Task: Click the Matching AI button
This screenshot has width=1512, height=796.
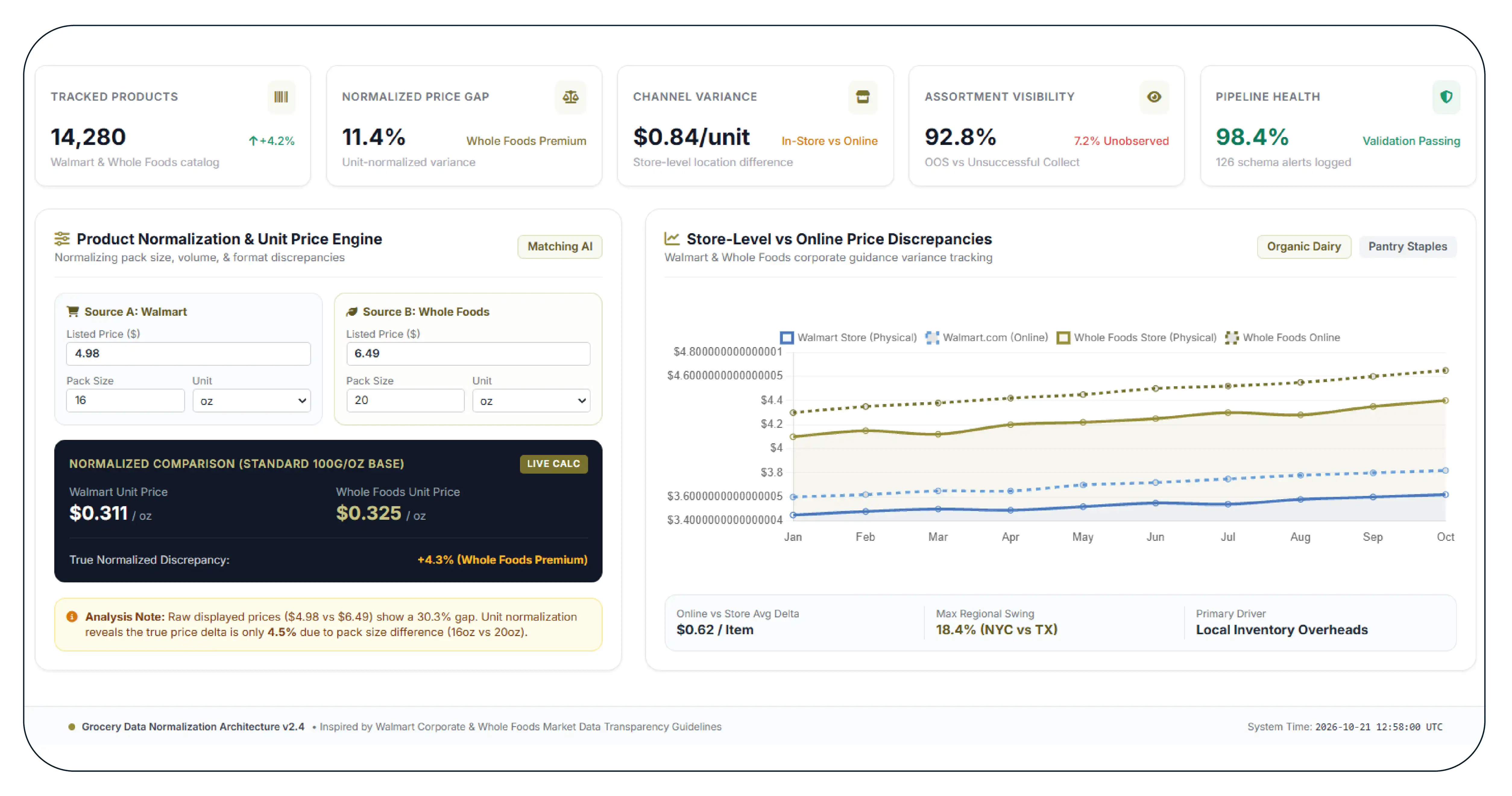Action: coord(559,246)
